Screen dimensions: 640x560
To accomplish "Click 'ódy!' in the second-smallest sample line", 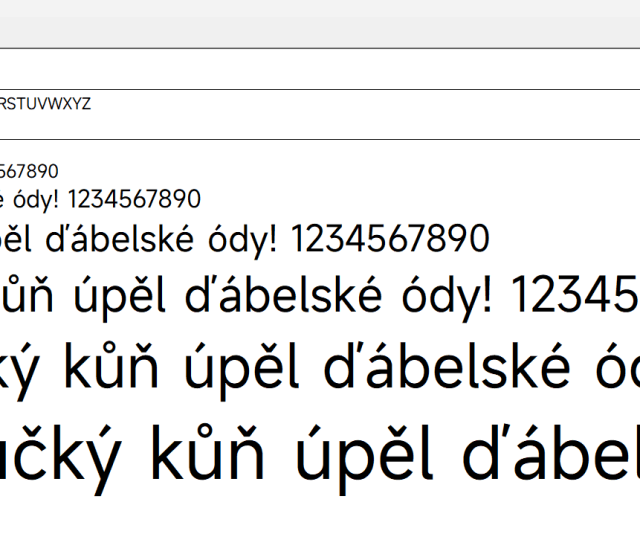I will point(38,199).
